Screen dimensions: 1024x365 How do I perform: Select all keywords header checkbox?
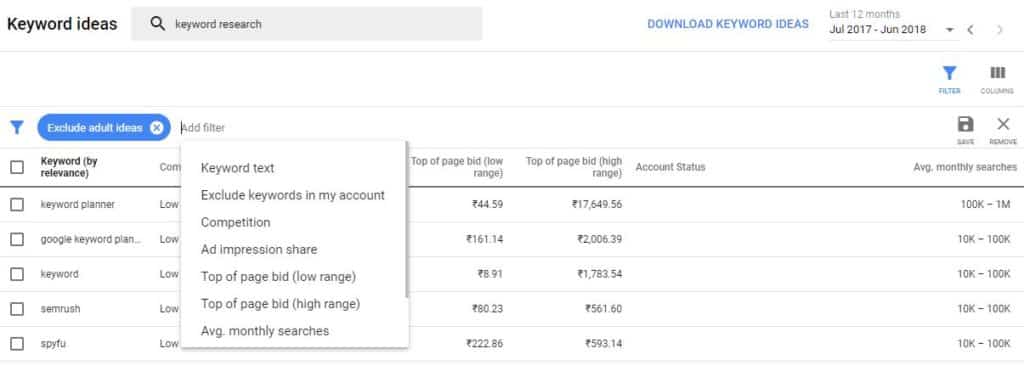coord(17,167)
